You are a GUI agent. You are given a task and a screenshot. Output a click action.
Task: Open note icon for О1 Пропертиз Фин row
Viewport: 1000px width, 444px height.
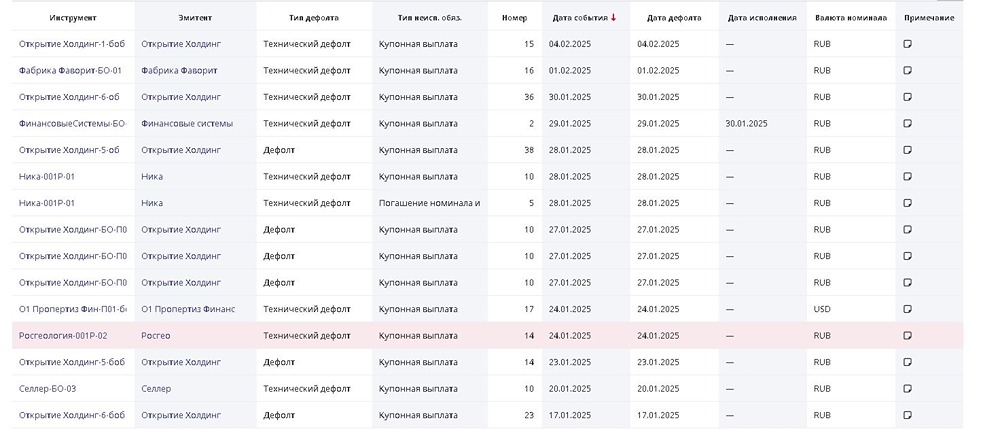coord(907,309)
